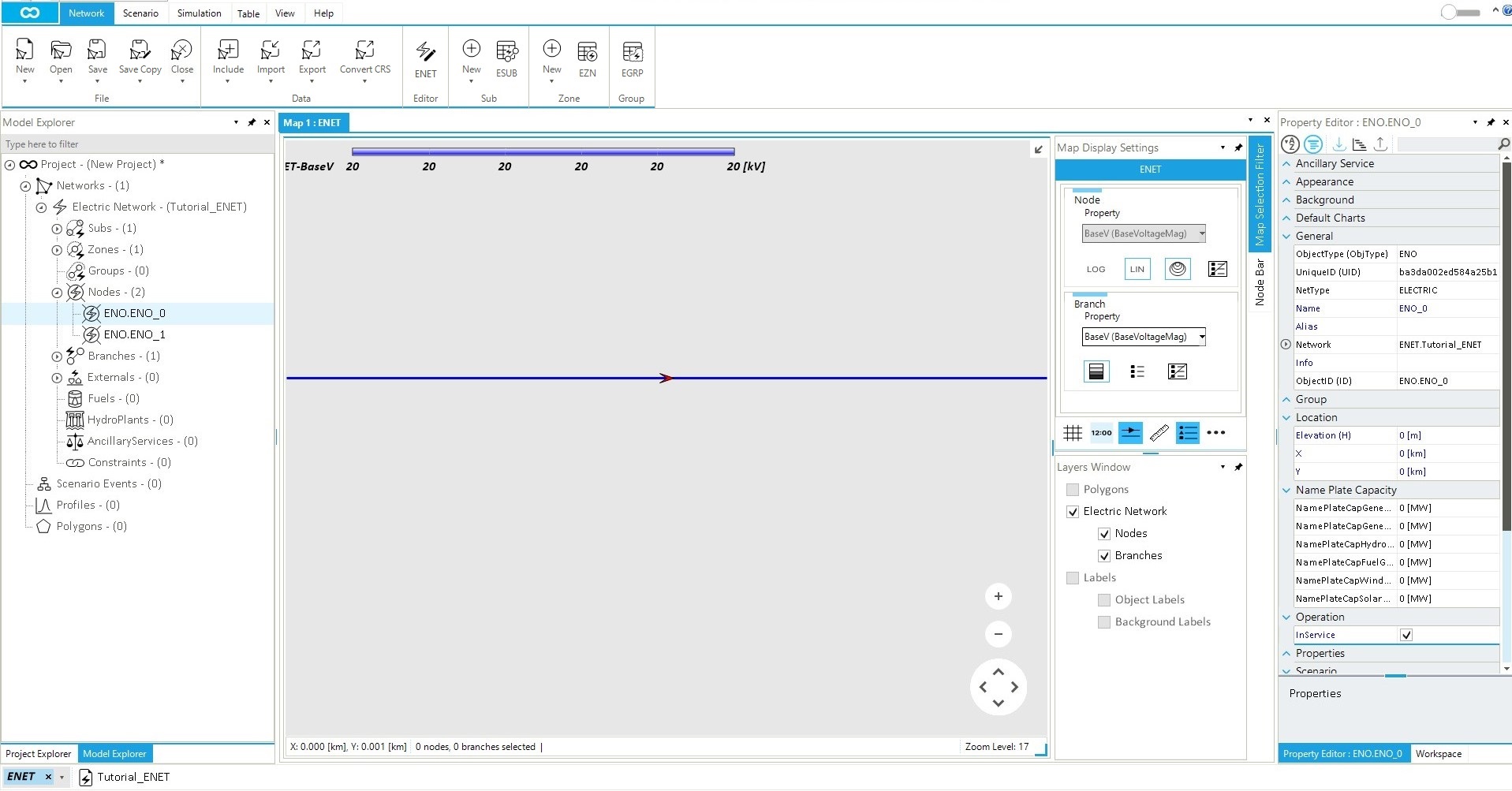Switch to the Project Explorer tab
Screen dimensions: 1512x791
[x=38, y=754]
